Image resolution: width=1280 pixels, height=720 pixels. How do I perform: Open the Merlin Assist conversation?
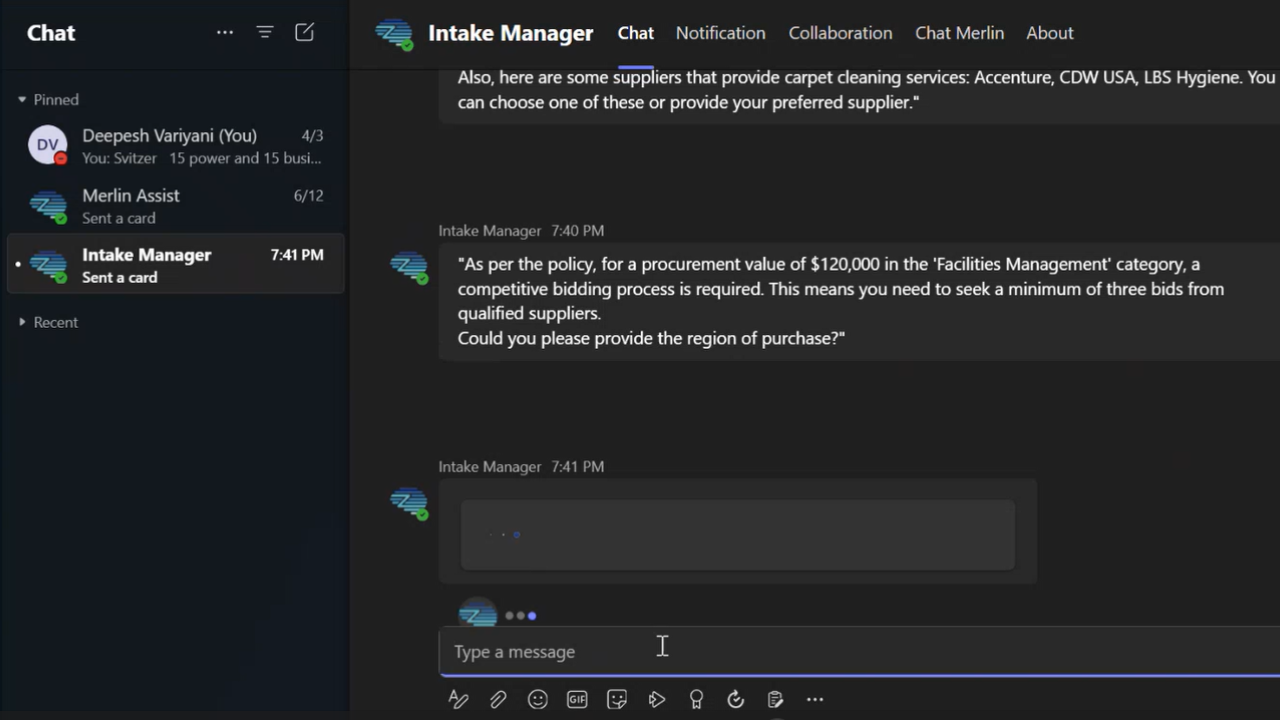(x=175, y=206)
